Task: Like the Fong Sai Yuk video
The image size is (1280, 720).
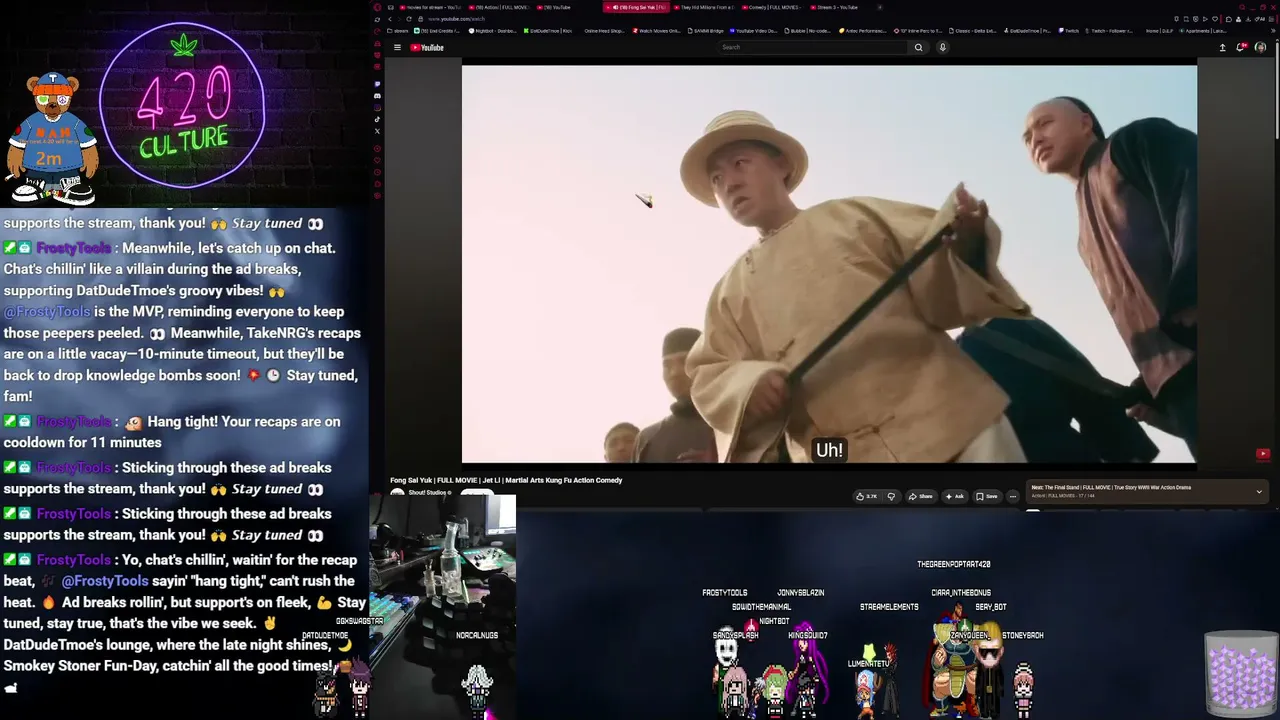Action: (867, 496)
